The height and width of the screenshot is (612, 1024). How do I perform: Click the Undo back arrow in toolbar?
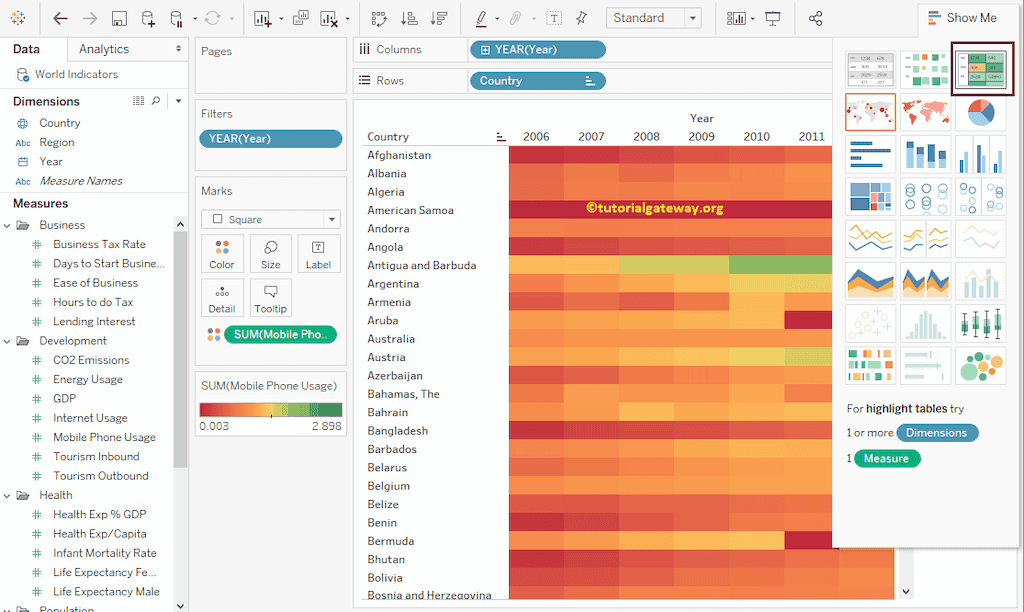61,18
